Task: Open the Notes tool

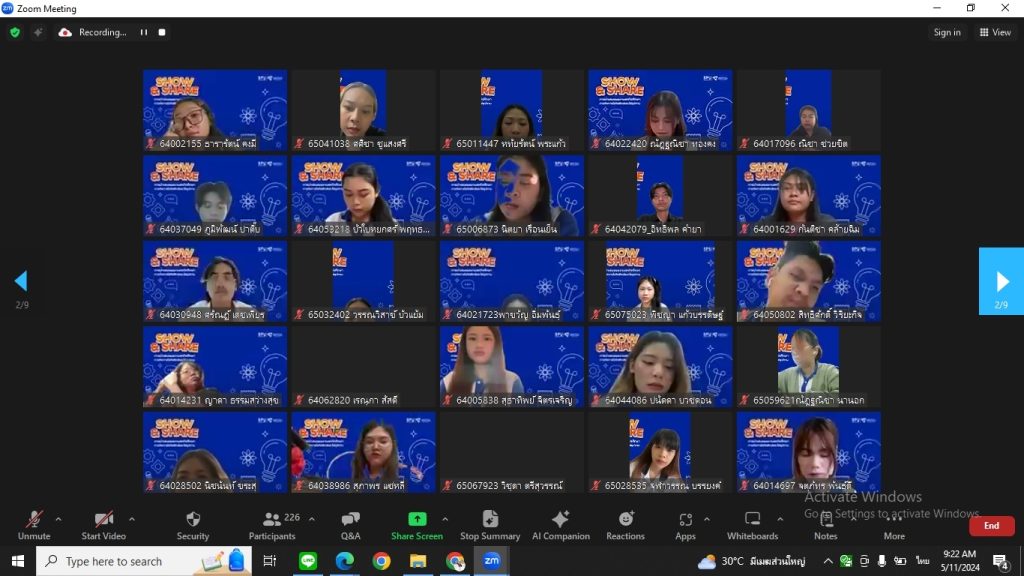Action: point(825,525)
